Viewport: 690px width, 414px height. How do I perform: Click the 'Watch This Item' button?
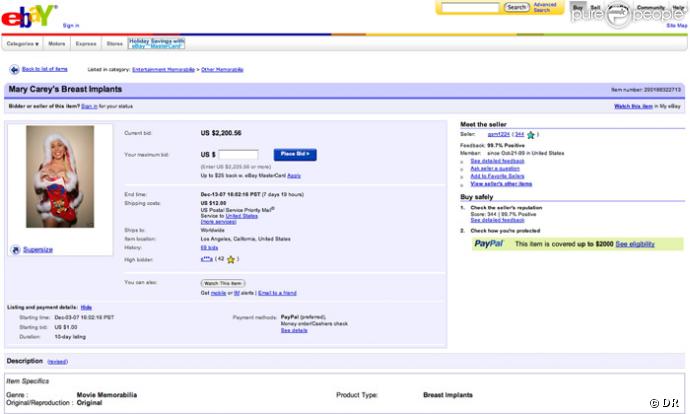click(223, 283)
